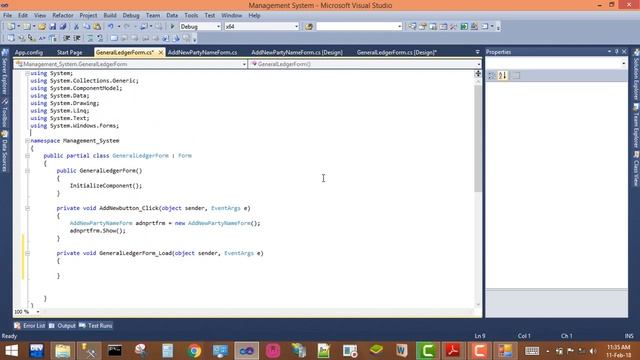
Task: Open the active documents list arrow
Action: [477, 52]
